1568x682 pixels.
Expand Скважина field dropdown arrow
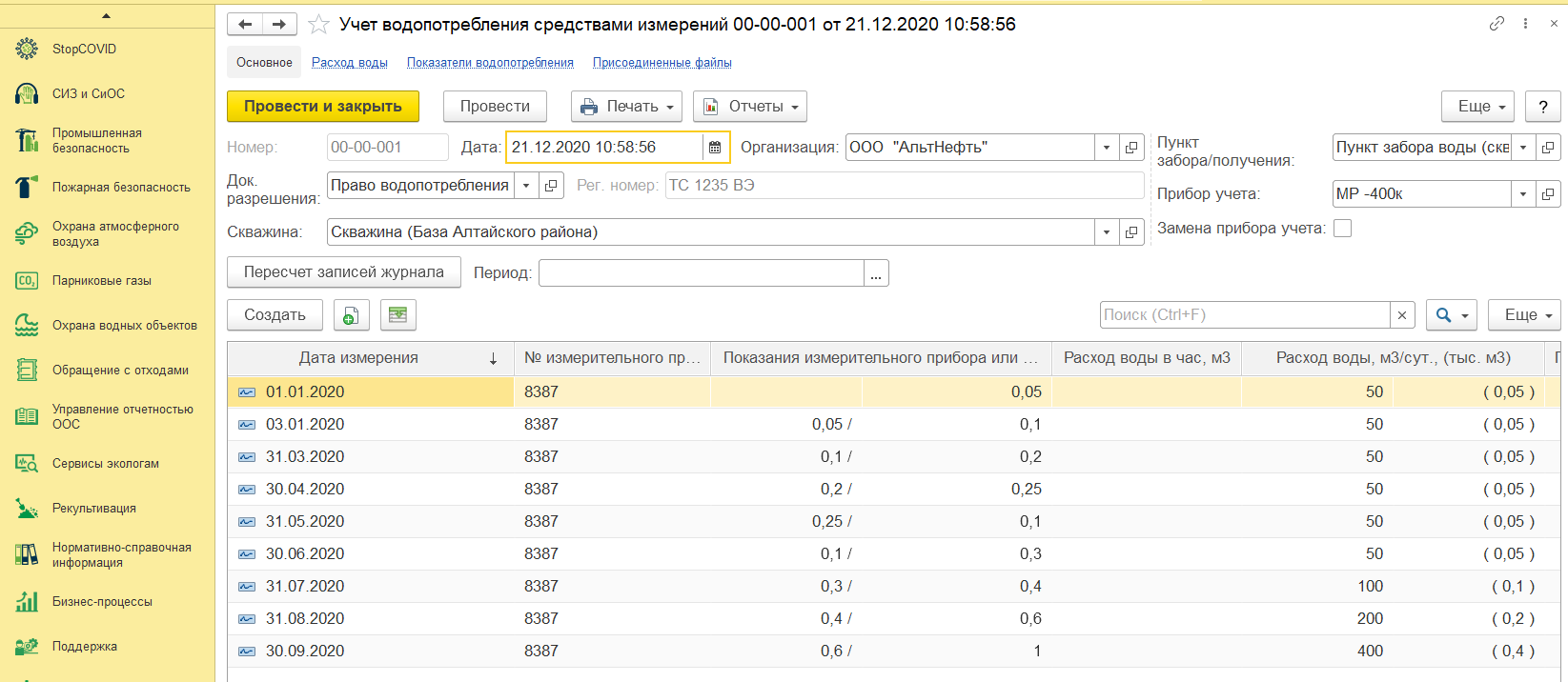(x=1107, y=232)
